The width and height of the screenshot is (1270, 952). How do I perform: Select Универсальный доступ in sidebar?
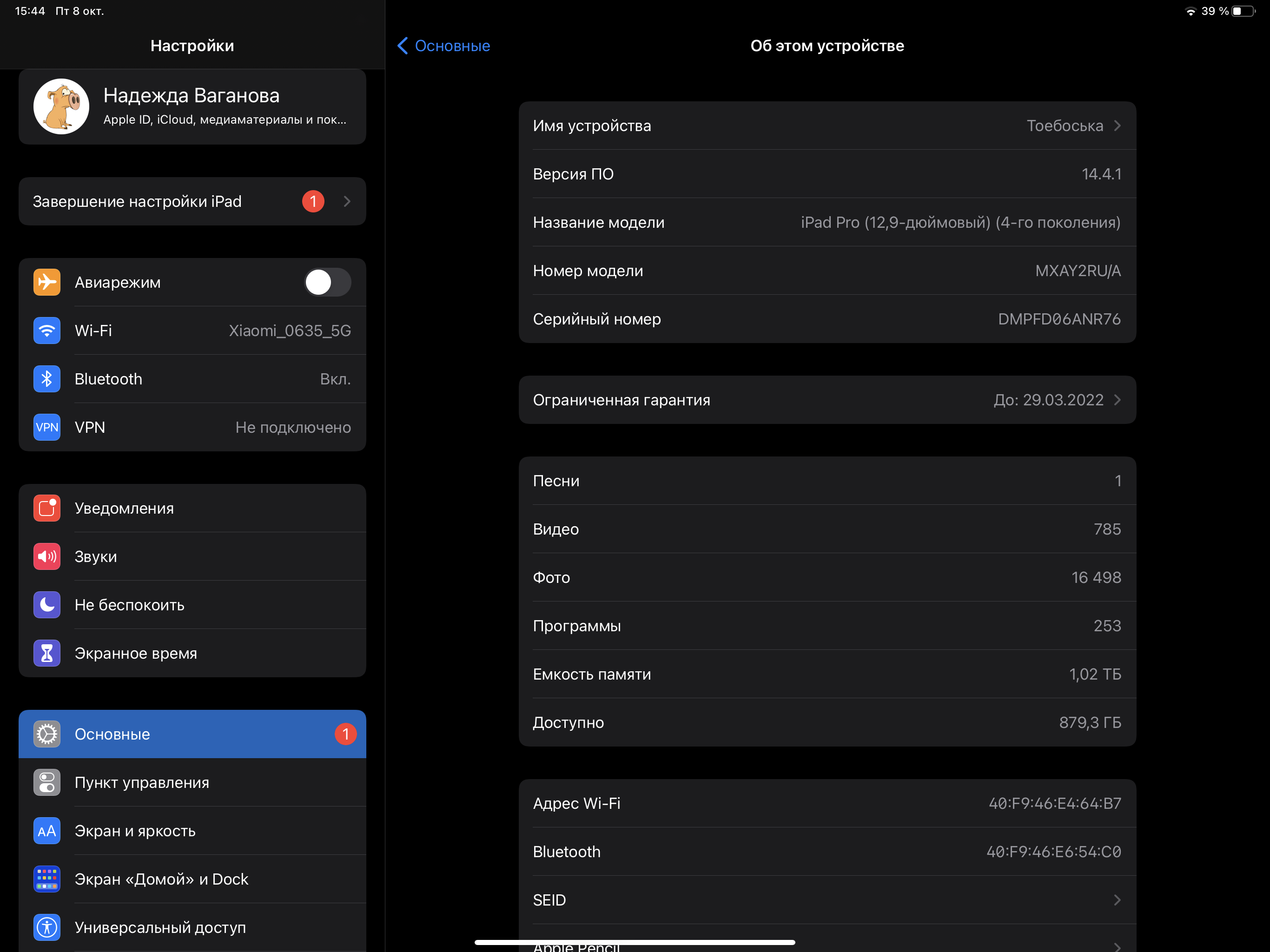pos(192,927)
